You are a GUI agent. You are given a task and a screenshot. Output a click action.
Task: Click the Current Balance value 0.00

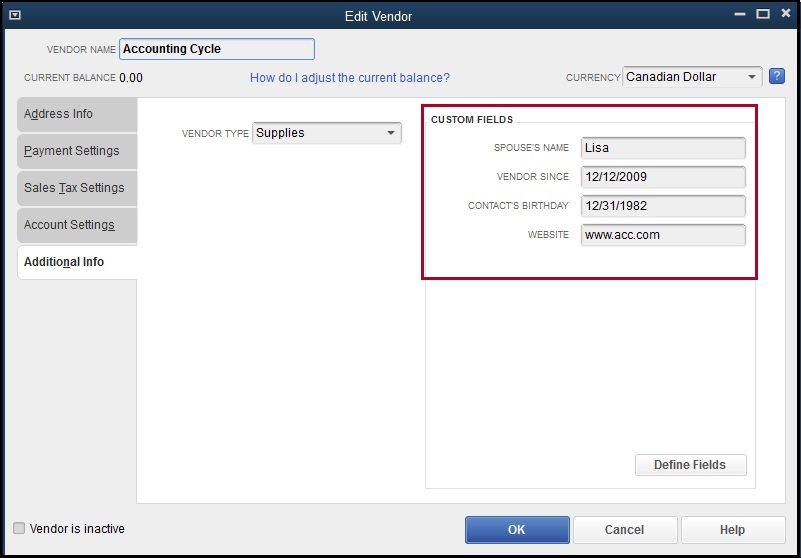tap(131, 78)
